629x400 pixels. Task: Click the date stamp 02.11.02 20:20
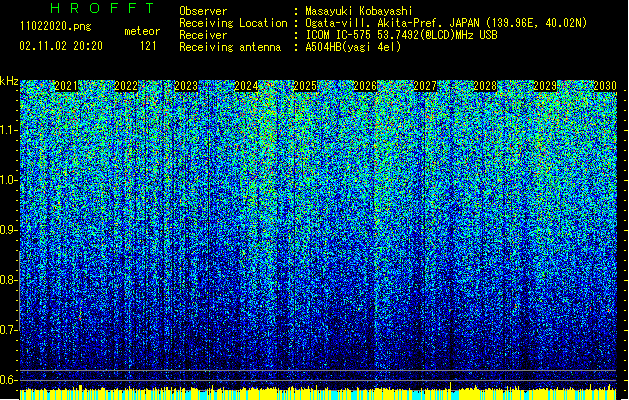point(61,46)
